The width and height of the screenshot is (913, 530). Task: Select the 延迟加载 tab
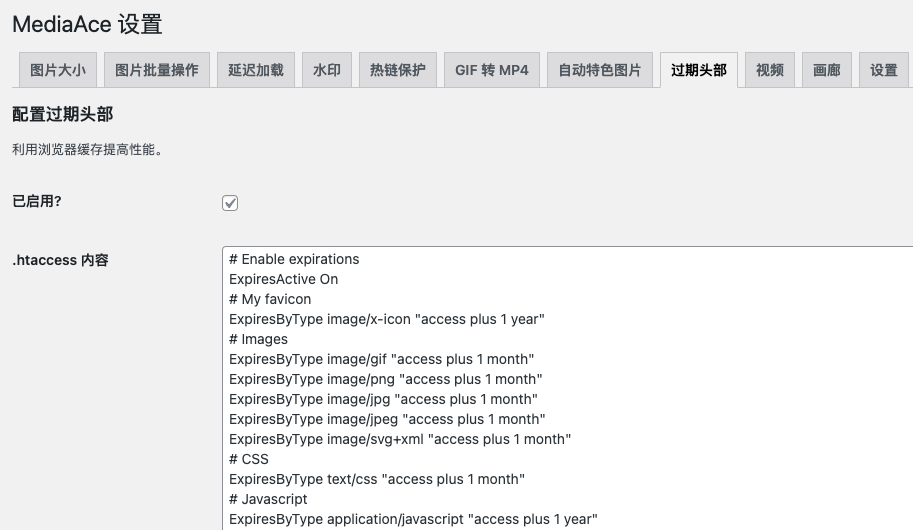[x=256, y=70]
